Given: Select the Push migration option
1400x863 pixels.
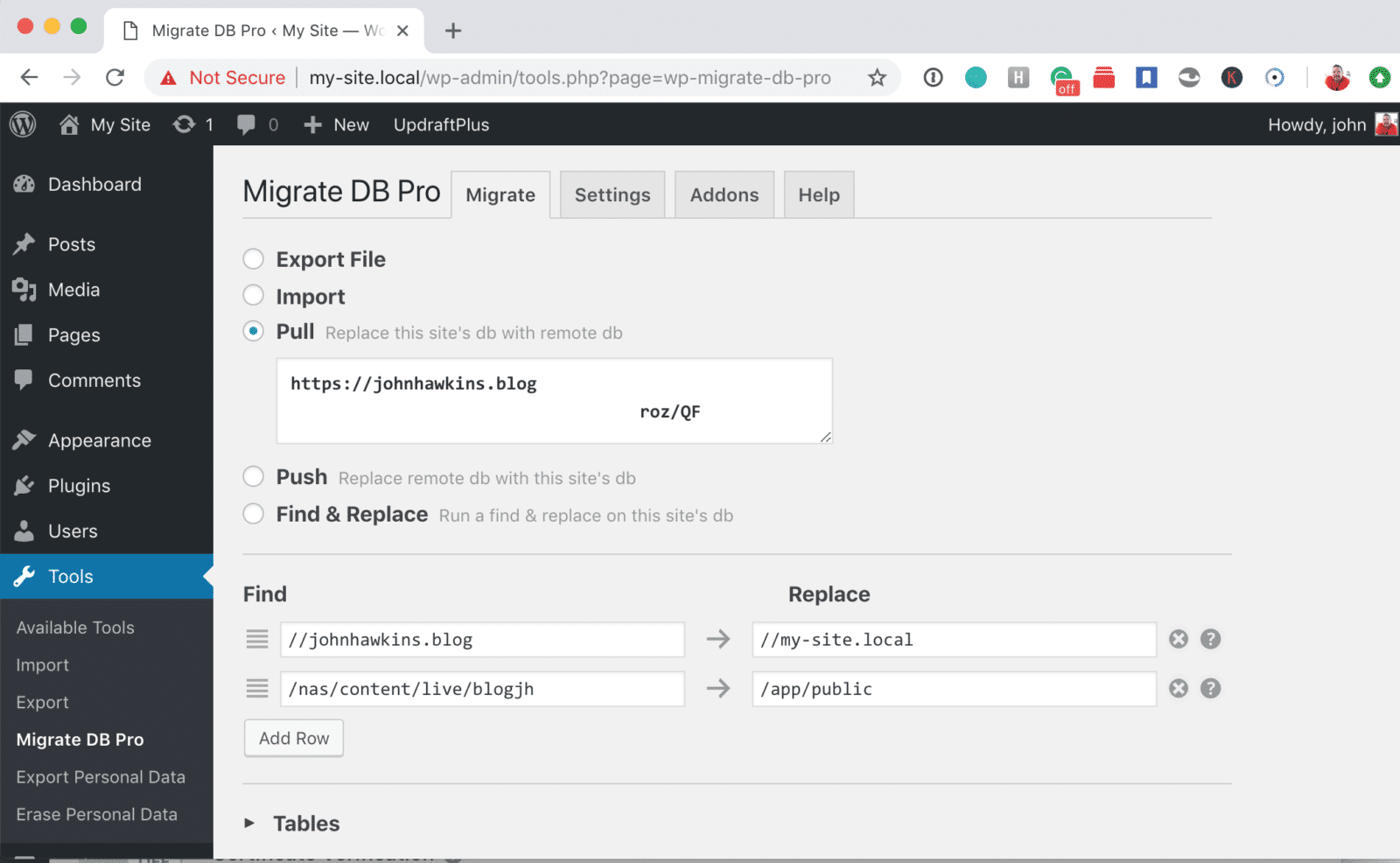Looking at the screenshot, I should pyautogui.click(x=254, y=476).
